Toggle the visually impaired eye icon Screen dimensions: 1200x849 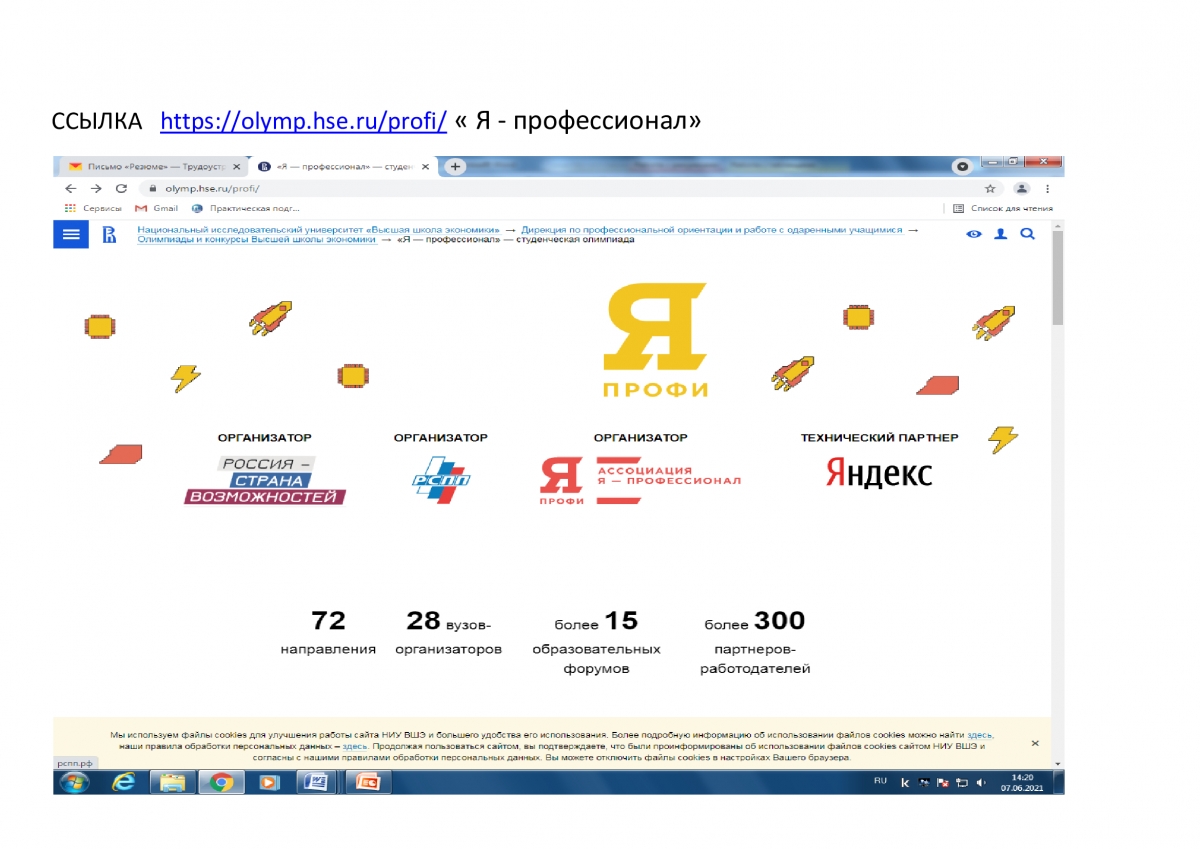click(974, 234)
